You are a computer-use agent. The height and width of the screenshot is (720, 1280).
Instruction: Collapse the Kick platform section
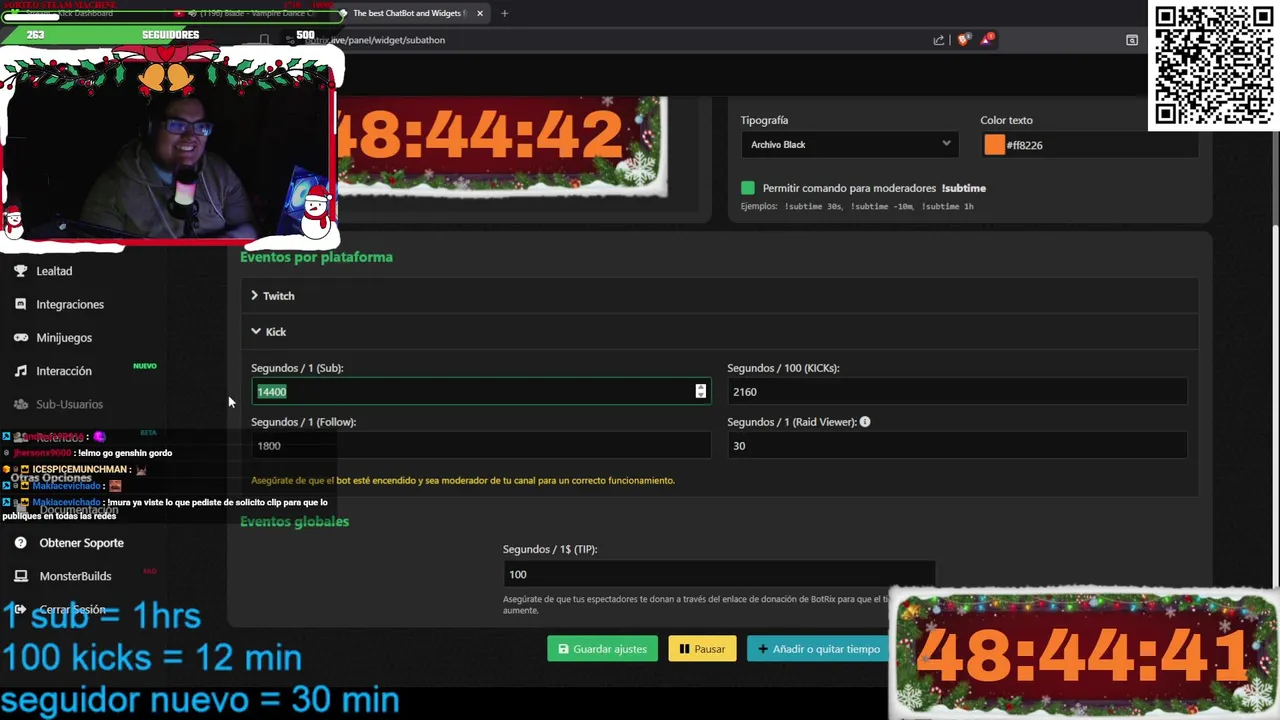pyautogui.click(x=719, y=332)
